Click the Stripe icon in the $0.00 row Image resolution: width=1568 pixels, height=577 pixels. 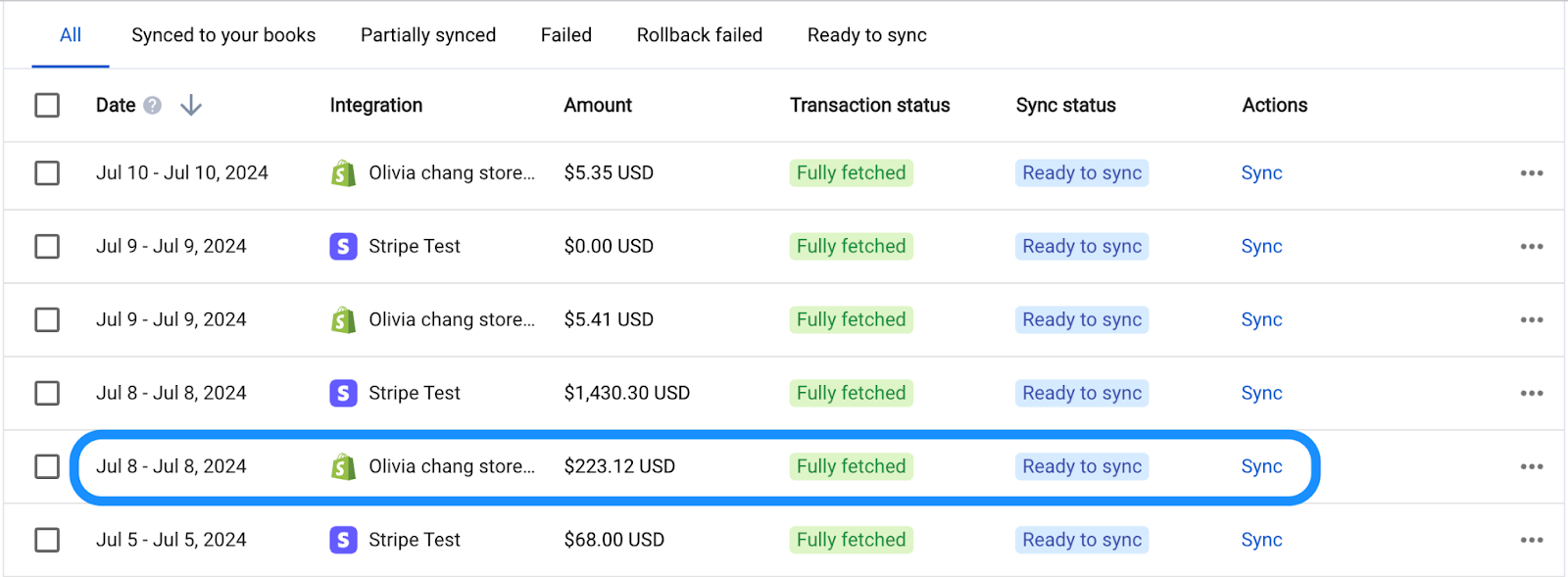(343, 247)
